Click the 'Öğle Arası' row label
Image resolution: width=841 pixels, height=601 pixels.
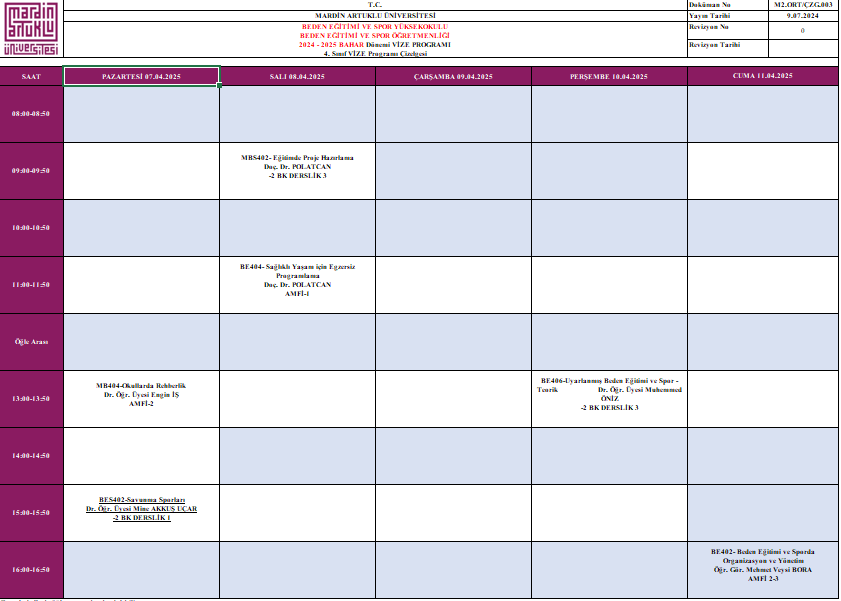31,342
